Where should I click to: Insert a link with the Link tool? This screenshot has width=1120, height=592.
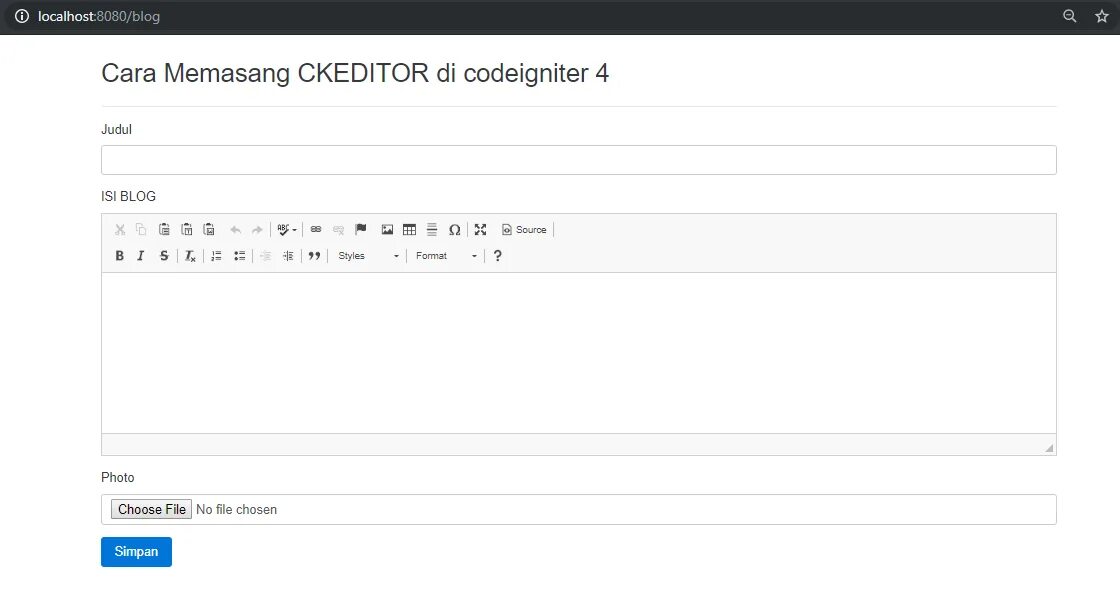(x=315, y=229)
